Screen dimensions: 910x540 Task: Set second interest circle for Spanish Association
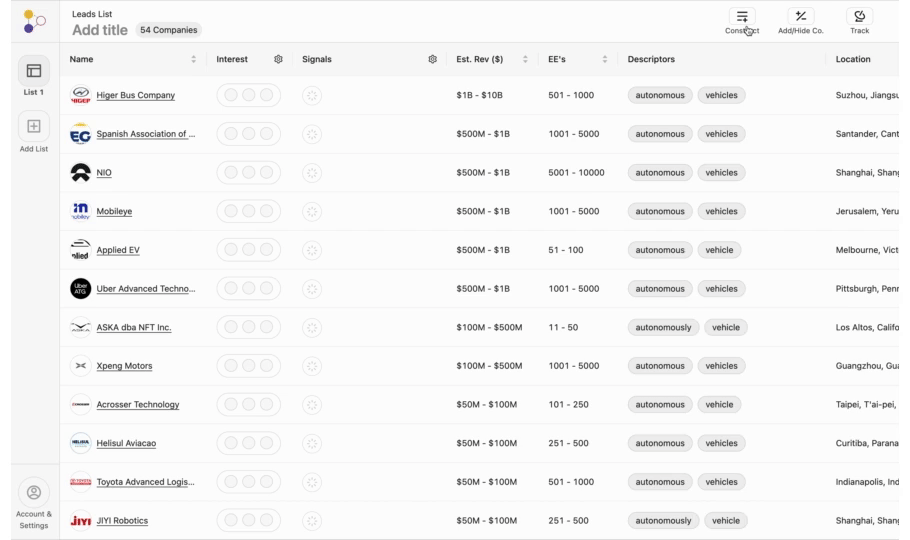click(248, 134)
